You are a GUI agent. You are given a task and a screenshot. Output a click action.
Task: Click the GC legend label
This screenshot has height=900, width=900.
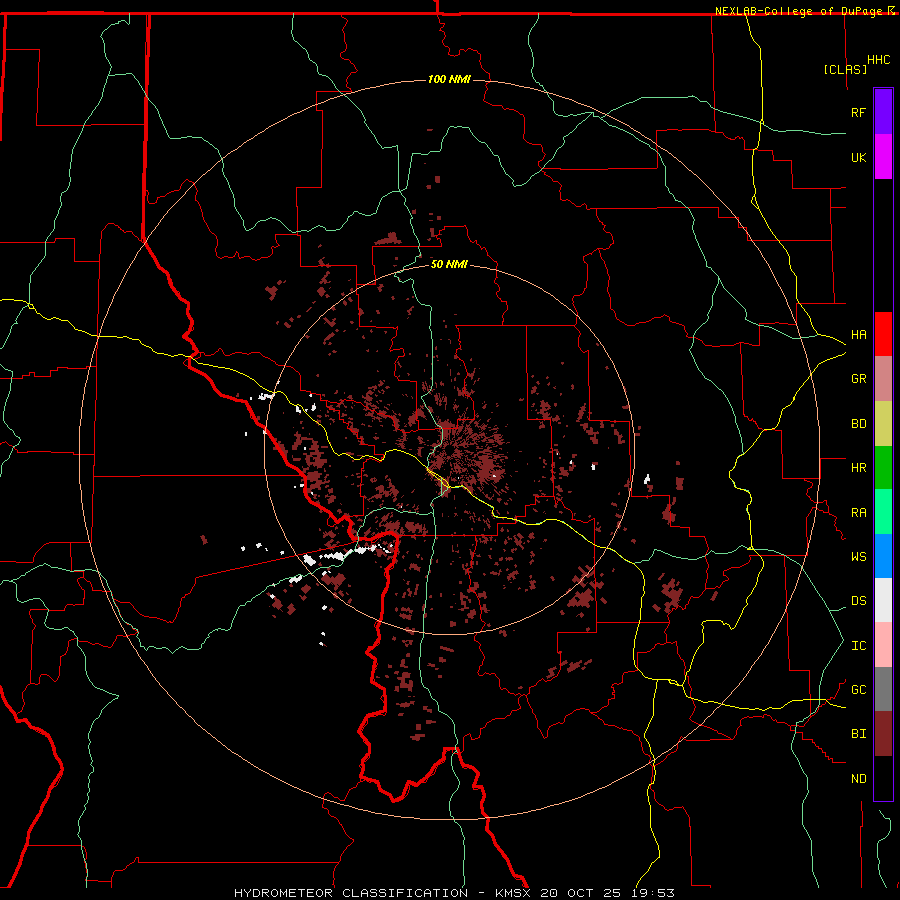pyautogui.click(x=858, y=690)
